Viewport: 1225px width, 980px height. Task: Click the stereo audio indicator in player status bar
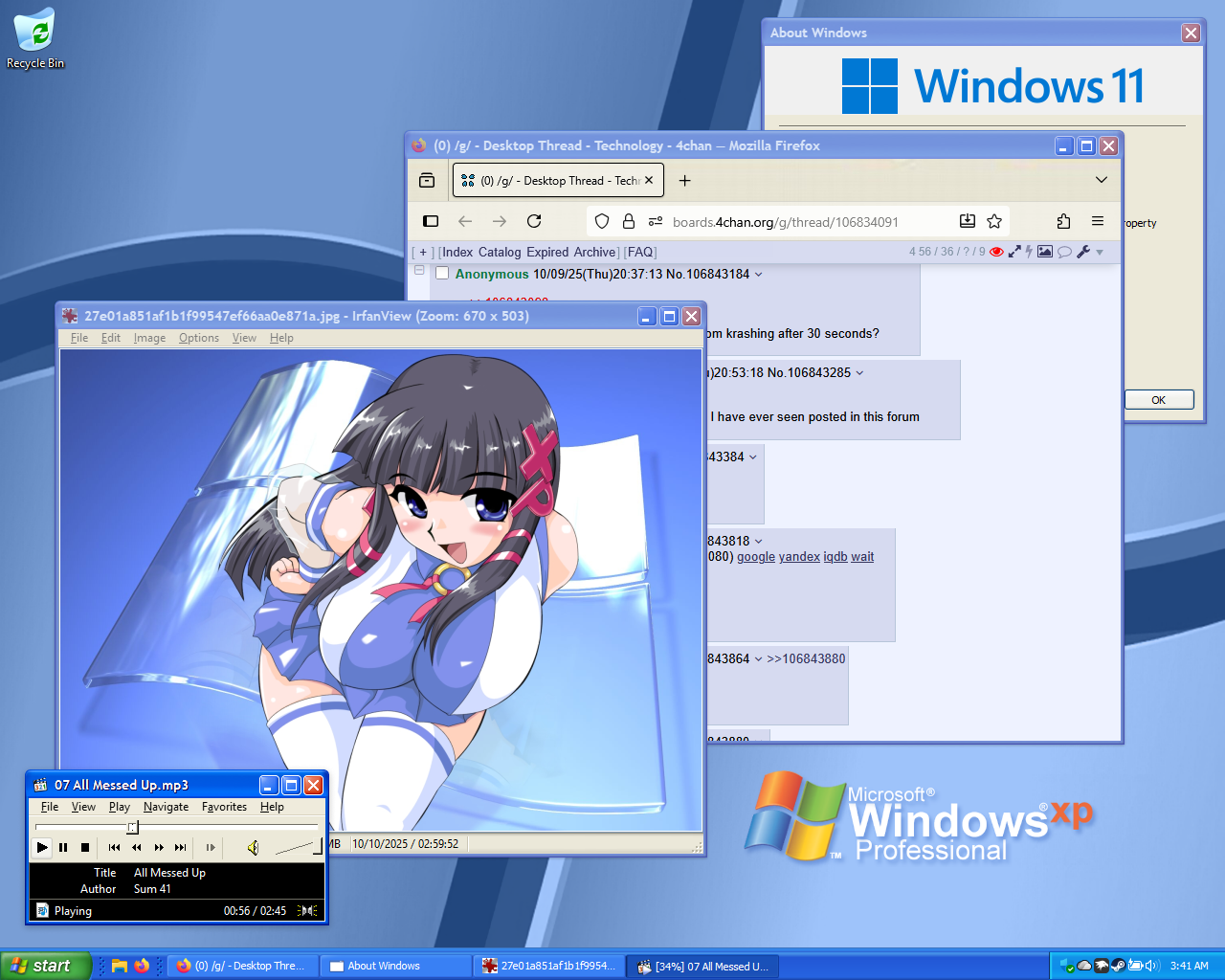tap(308, 911)
